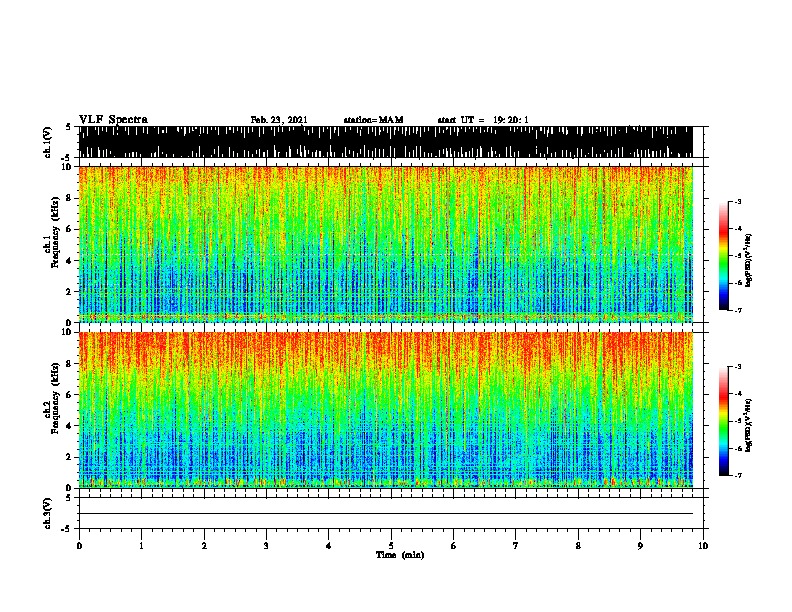Screen dimensions: 792x612
Task: Click the flat line in the ch.3 panel
Action: (385, 514)
